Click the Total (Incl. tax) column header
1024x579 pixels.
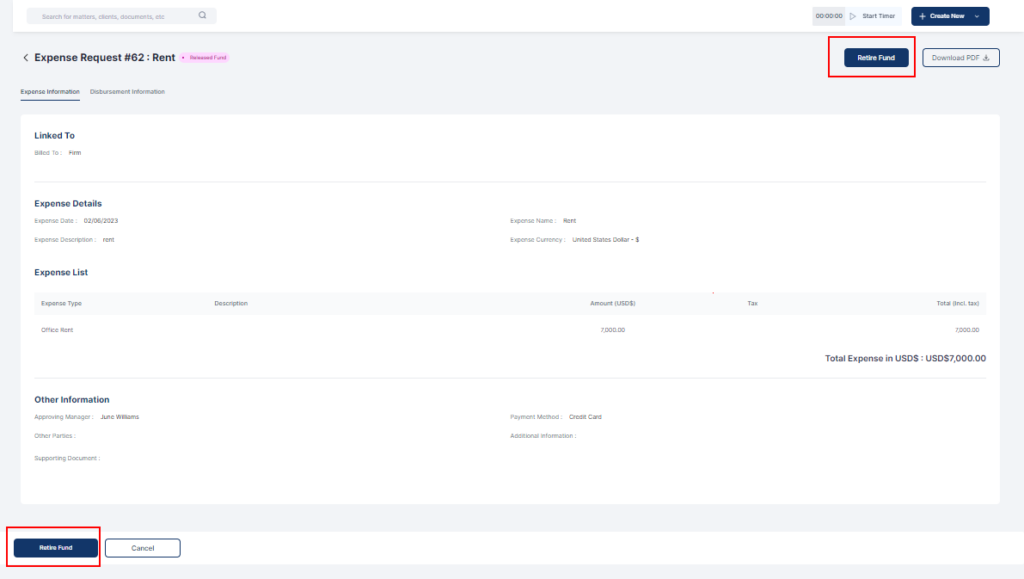957,303
